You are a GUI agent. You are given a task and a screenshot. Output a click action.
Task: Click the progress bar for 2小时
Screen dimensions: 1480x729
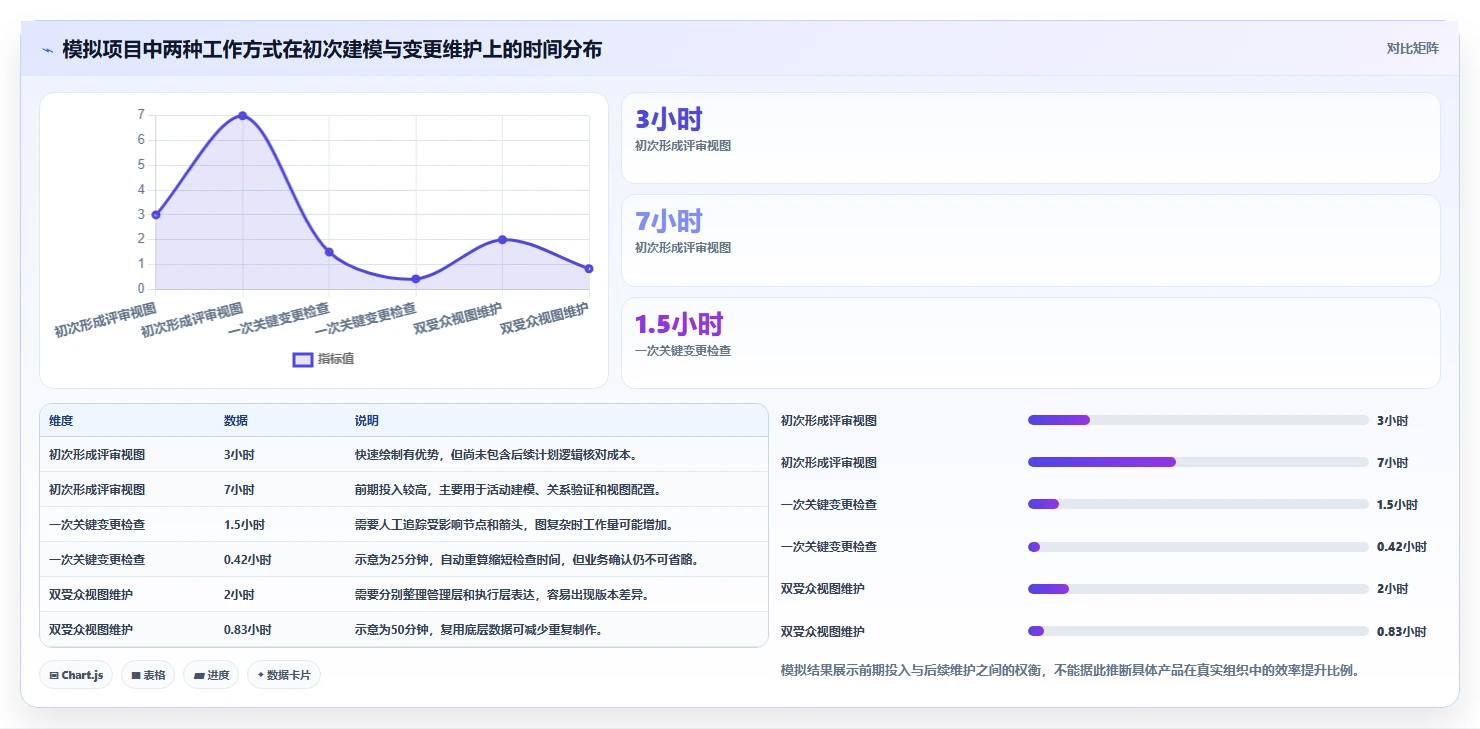(x=1198, y=589)
